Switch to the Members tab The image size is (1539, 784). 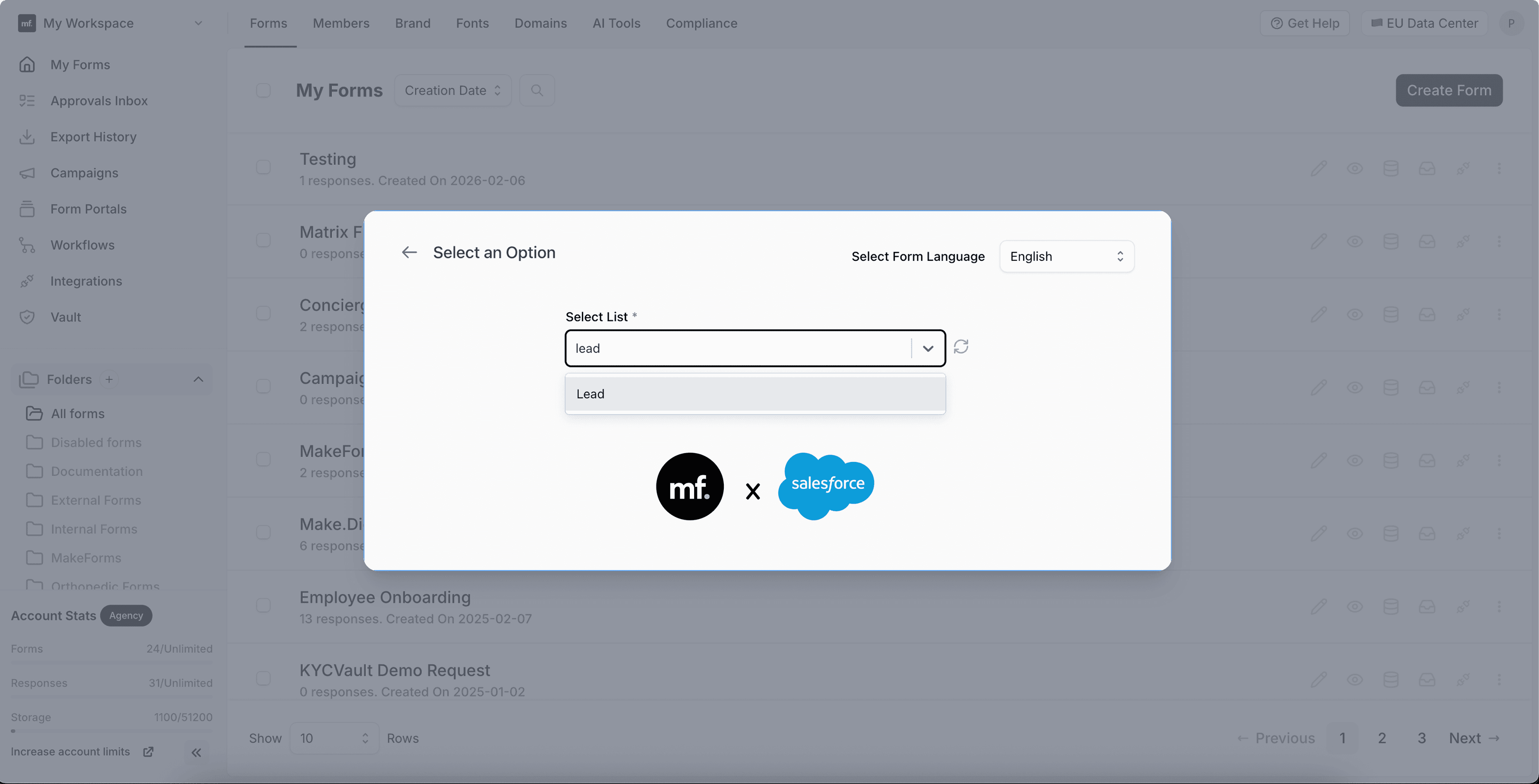click(341, 23)
